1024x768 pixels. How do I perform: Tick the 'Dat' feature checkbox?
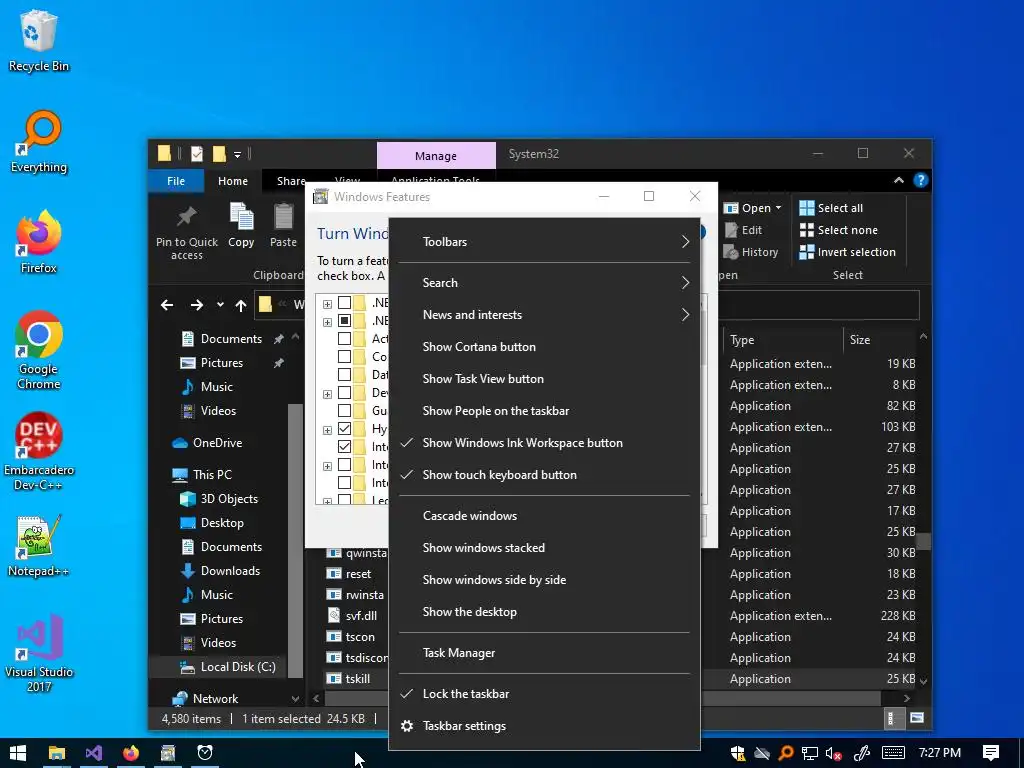pos(344,374)
